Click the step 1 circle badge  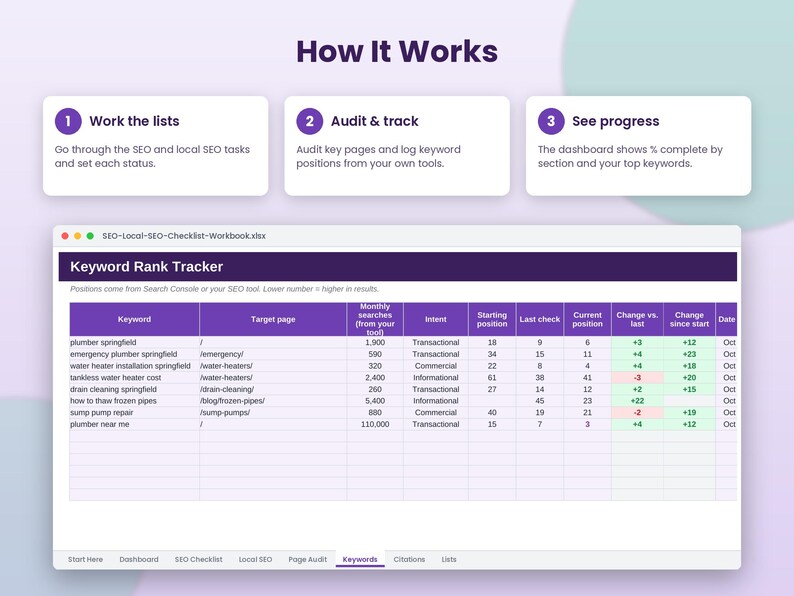click(x=68, y=121)
